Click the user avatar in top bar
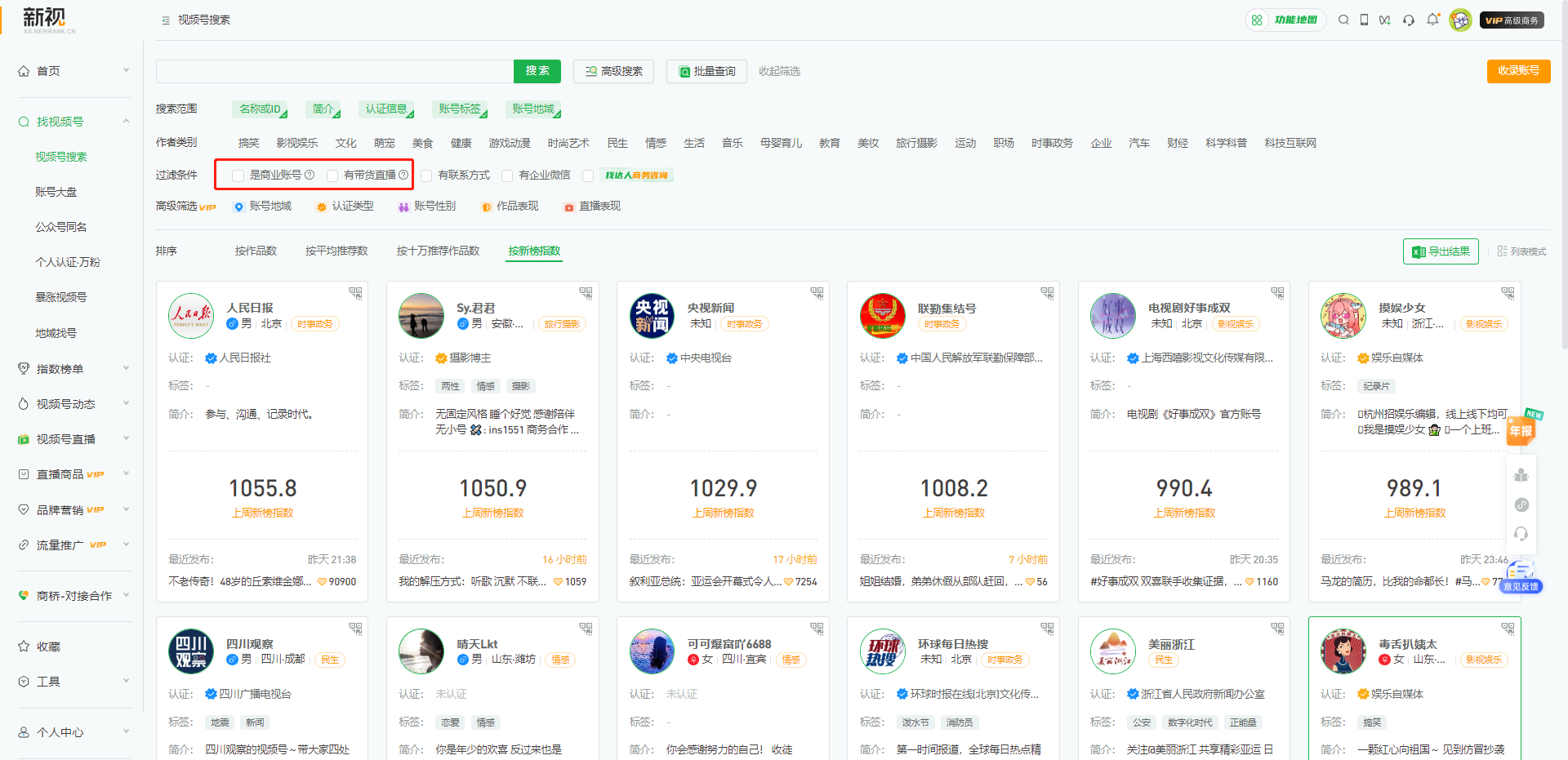Viewport: 1568px width, 760px height. [1460, 20]
